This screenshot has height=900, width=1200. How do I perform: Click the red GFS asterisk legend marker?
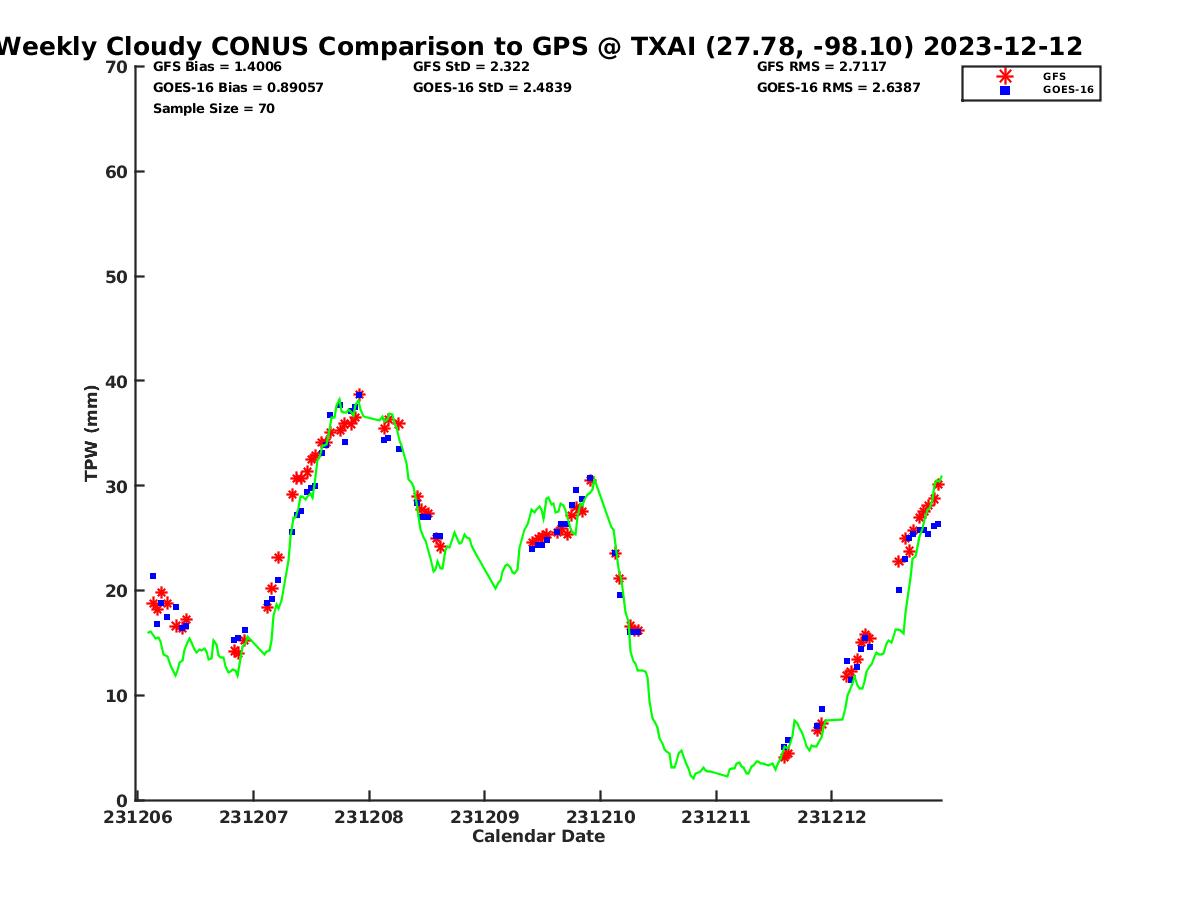[1005, 76]
